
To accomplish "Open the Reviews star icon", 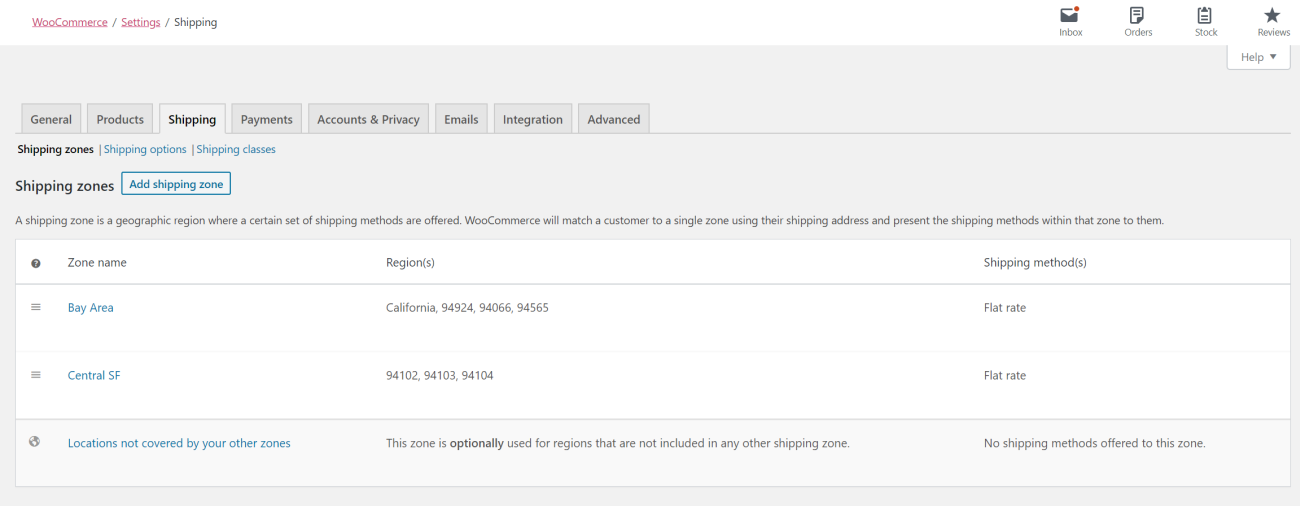I will click(x=1272, y=16).
